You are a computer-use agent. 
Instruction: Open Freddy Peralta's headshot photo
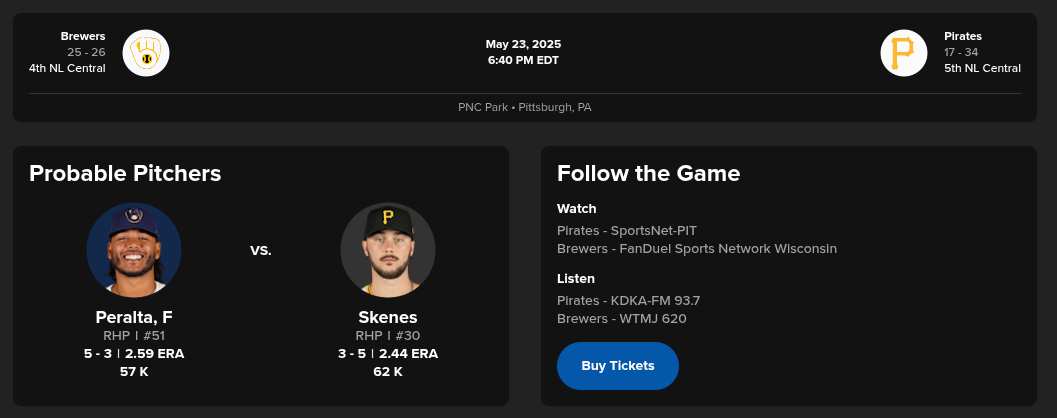tap(134, 250)
